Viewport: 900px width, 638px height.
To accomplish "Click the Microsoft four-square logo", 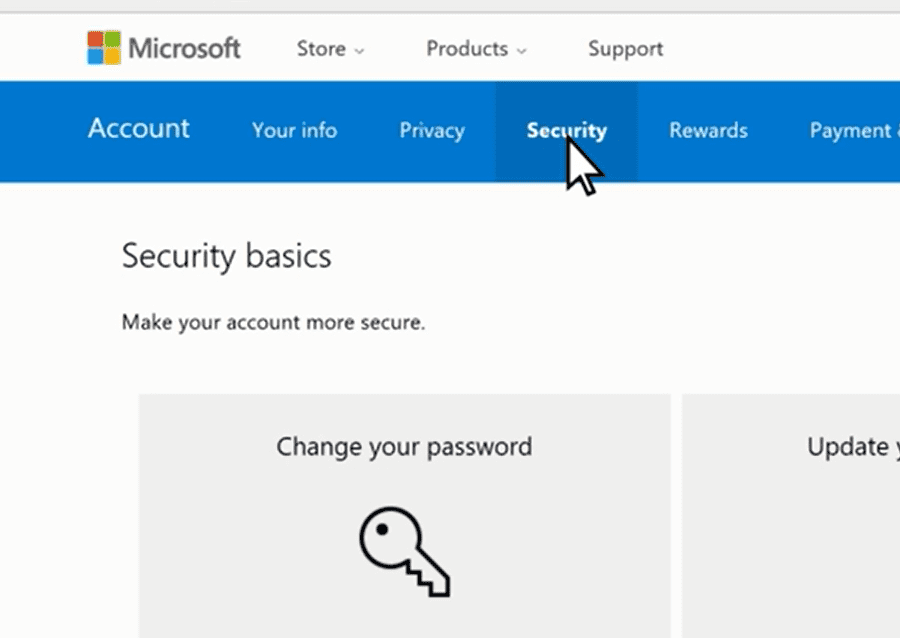I will [x=103, y=48].
